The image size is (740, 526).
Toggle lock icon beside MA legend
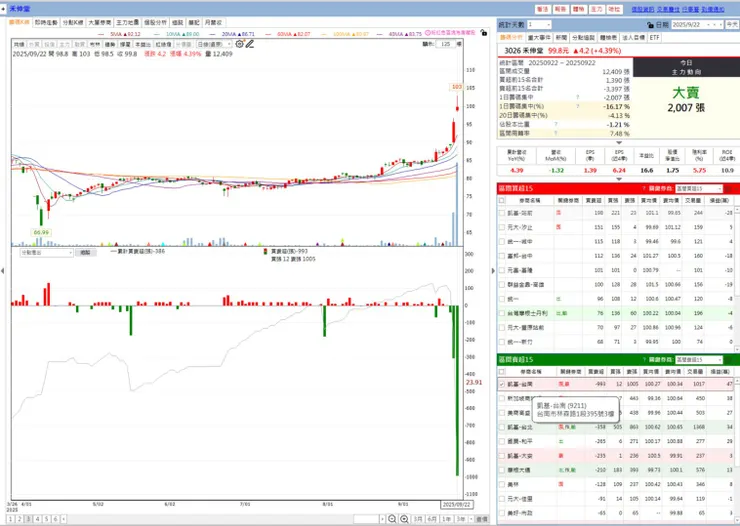tap(484, 33)
